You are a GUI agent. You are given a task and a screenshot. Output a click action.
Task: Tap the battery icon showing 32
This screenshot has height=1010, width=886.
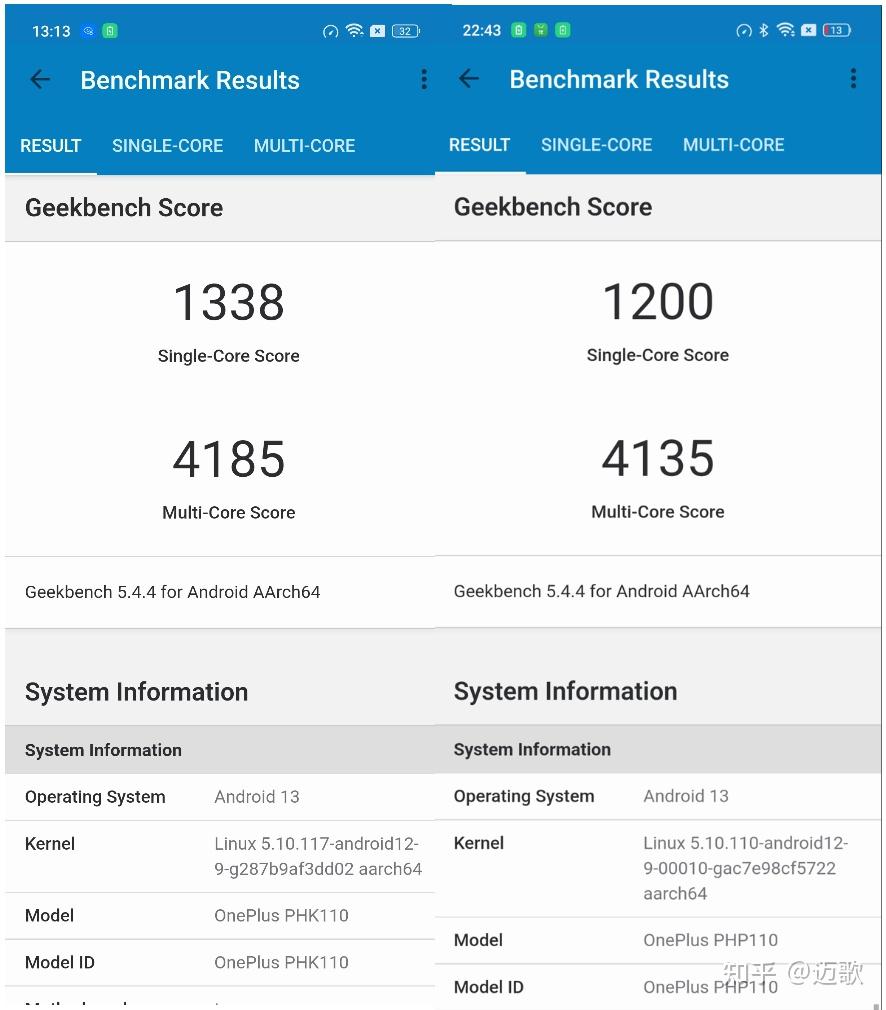click(405, 31)
